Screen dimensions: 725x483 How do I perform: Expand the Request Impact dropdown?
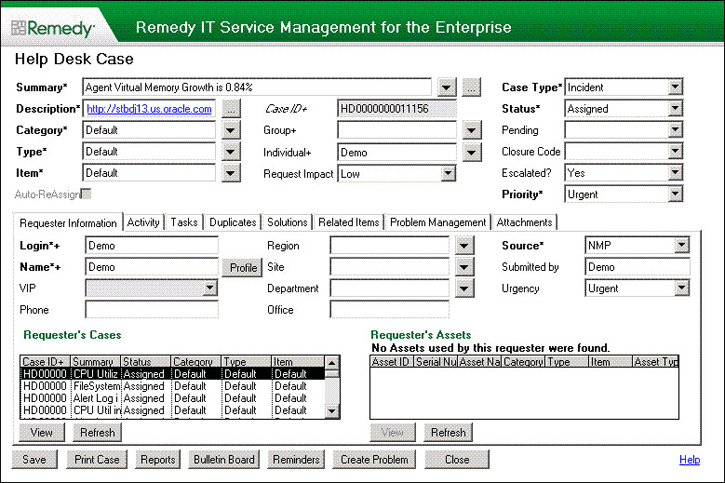[x=447, y=173]
